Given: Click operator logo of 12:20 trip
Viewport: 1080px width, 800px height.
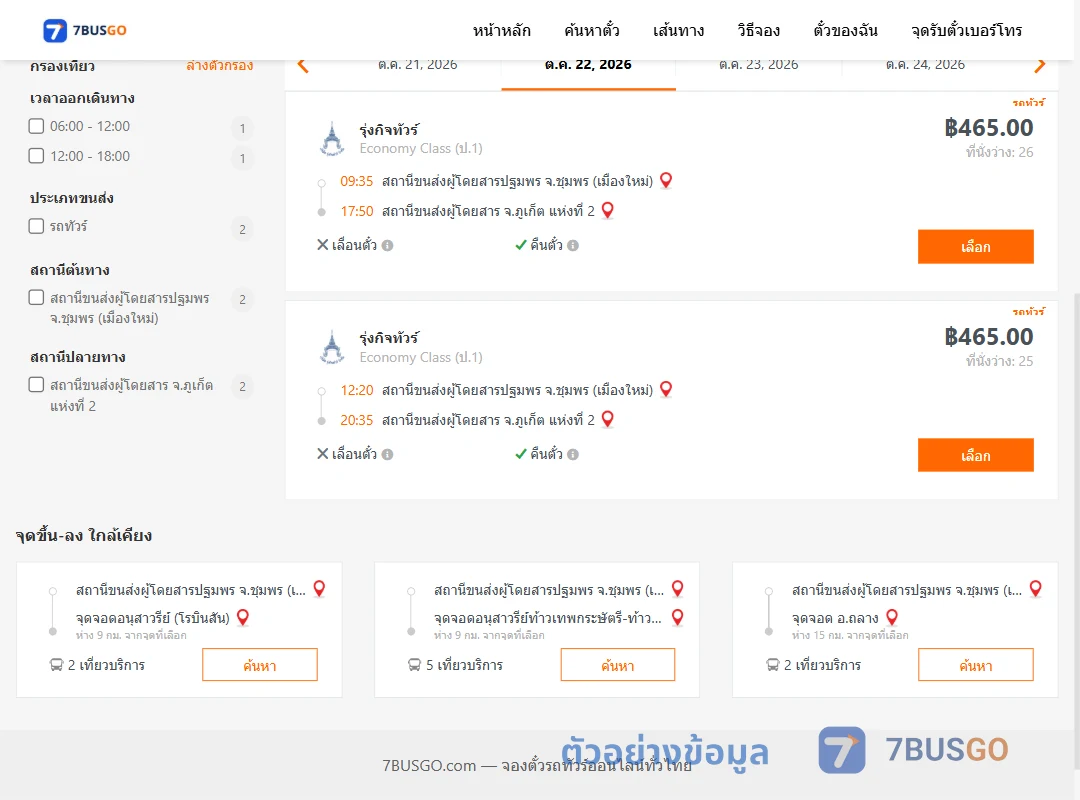Looking at the screenshot, I should tap(332, 347).
